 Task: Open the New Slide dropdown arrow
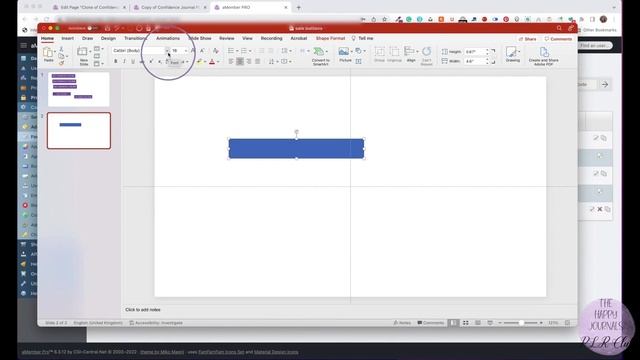click(90, 52)
